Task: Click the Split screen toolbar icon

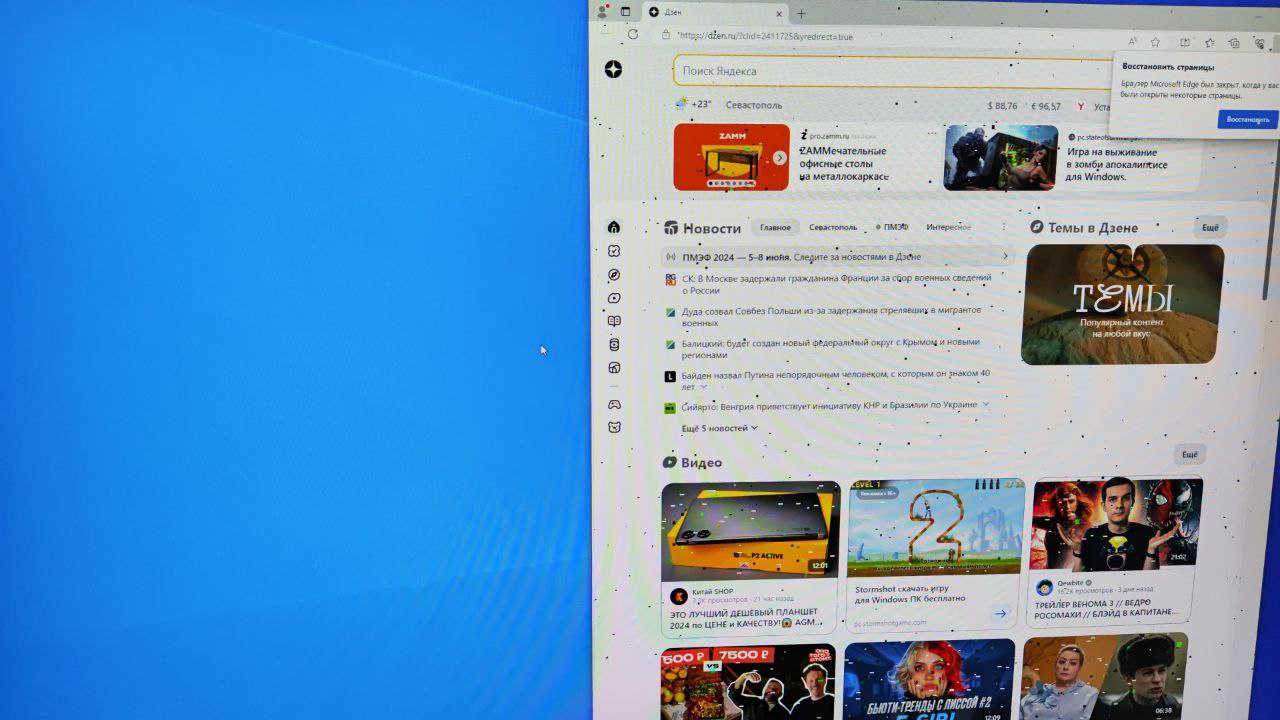Action: tap(1184, 43)
